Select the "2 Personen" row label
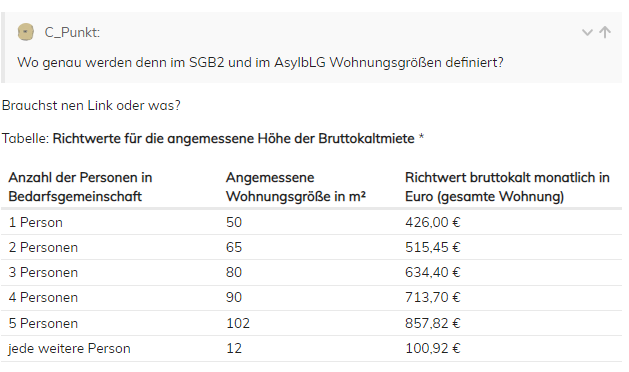Image resolution: width=629 pixels, height=372 pixels. pyautogui.click(x=43, y=248)
